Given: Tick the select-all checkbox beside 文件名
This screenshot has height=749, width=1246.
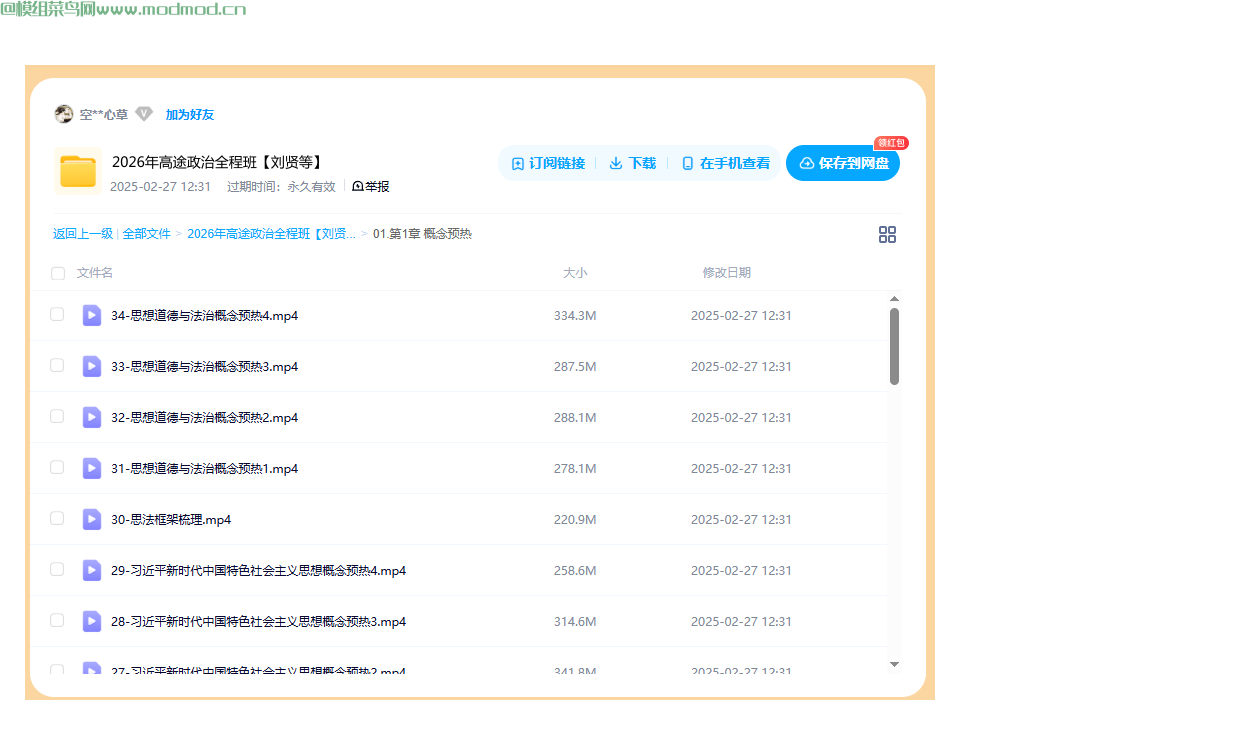Looking at the screenshot, I should 58,273.
